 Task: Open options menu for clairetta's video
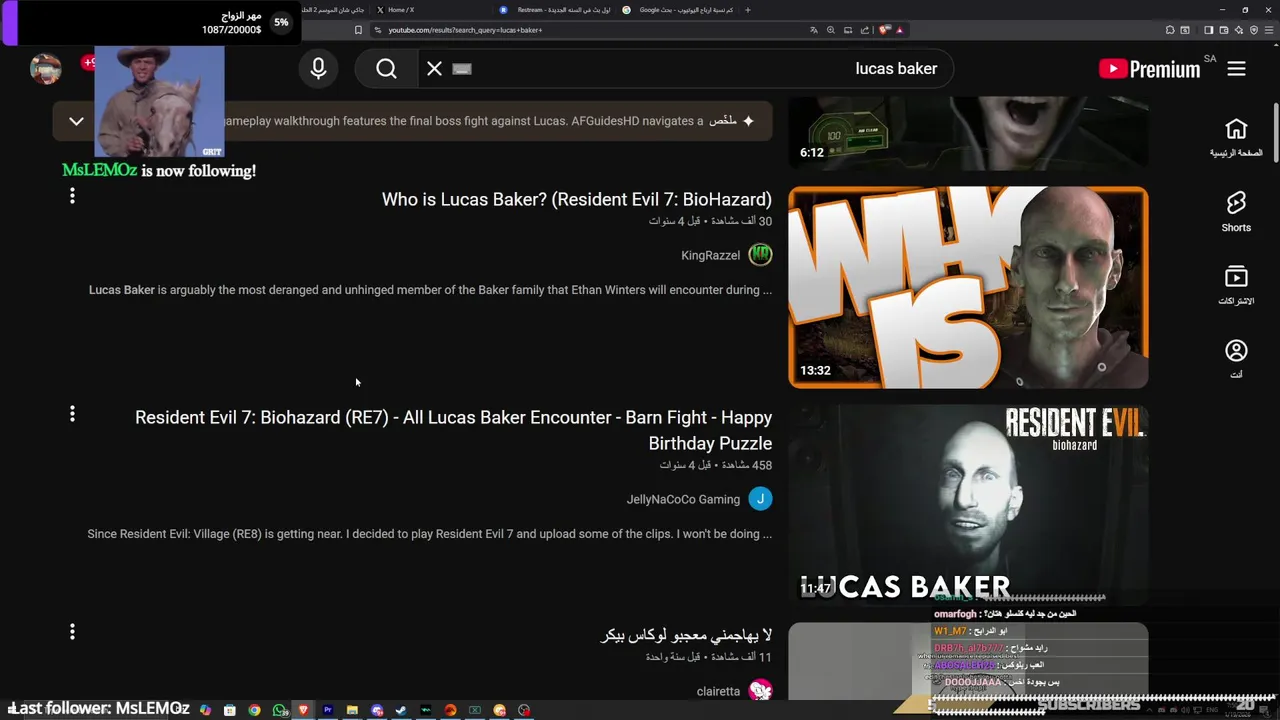pos(72,631)
